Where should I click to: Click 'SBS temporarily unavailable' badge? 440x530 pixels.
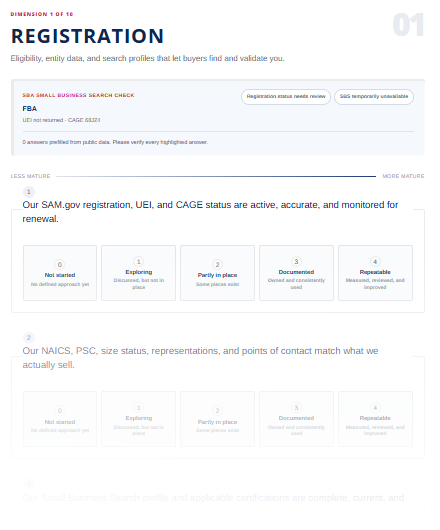pyautogui.click(x=374, y=97)
